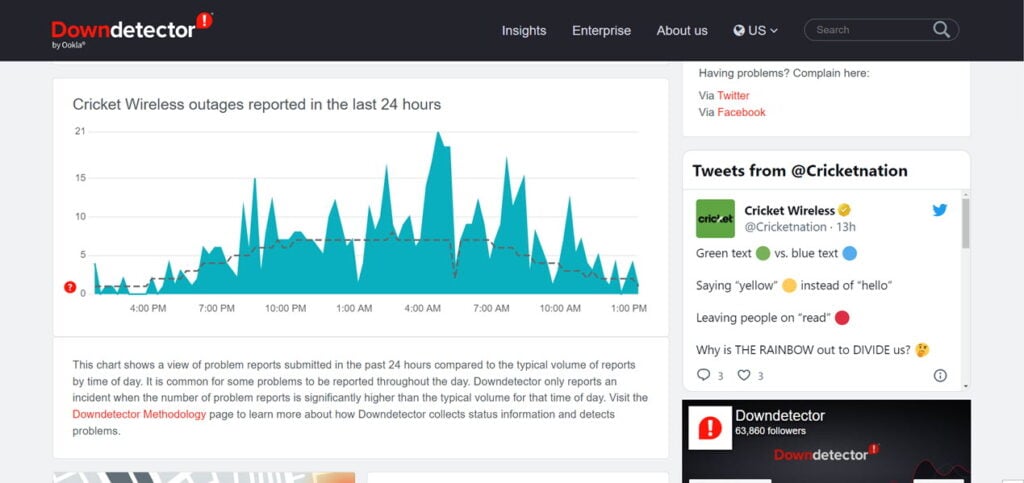Image resolution: width=1024 pixels, height=483 pixels.
Task: Click the '7:00 PM' axis label
Action: tap(216, 308)
